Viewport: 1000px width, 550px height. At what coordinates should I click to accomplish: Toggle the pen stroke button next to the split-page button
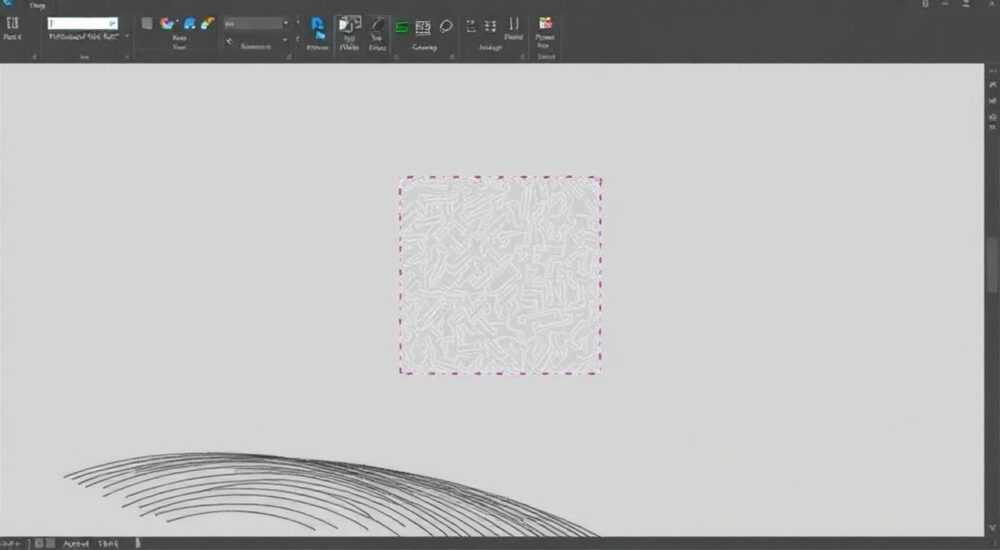coord(378,33)
